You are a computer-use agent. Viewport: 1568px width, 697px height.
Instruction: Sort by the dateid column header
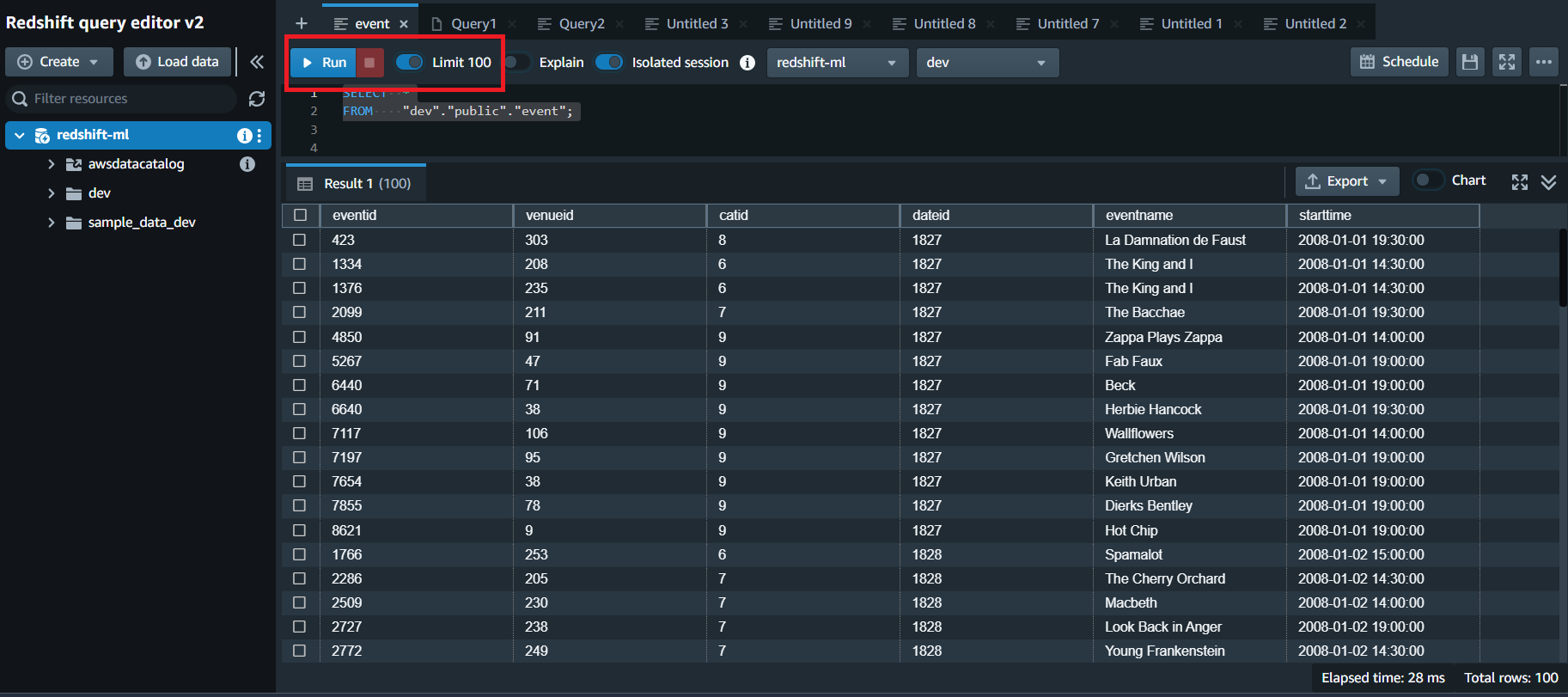point(996,215)
